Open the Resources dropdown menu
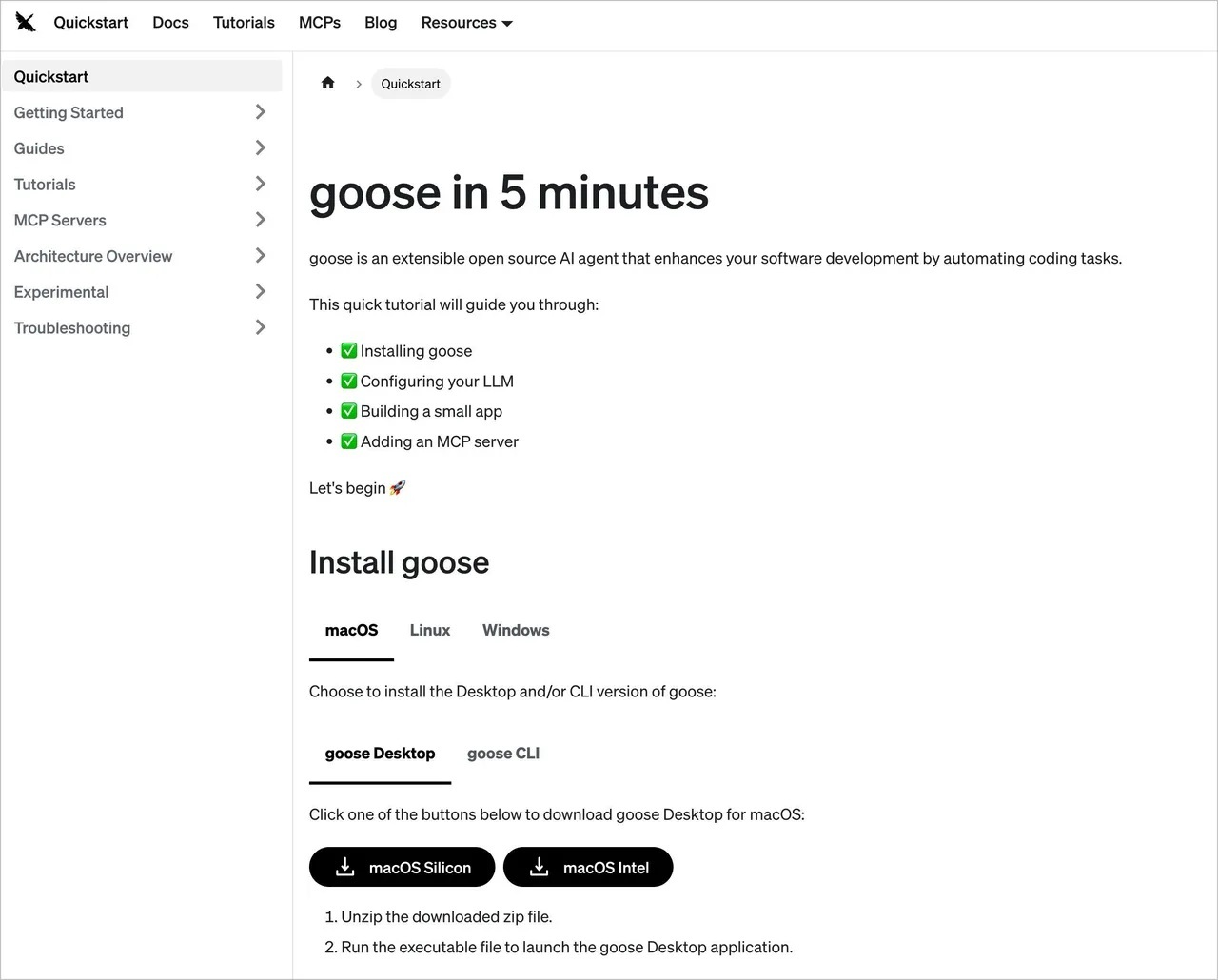 click(466, 23)
